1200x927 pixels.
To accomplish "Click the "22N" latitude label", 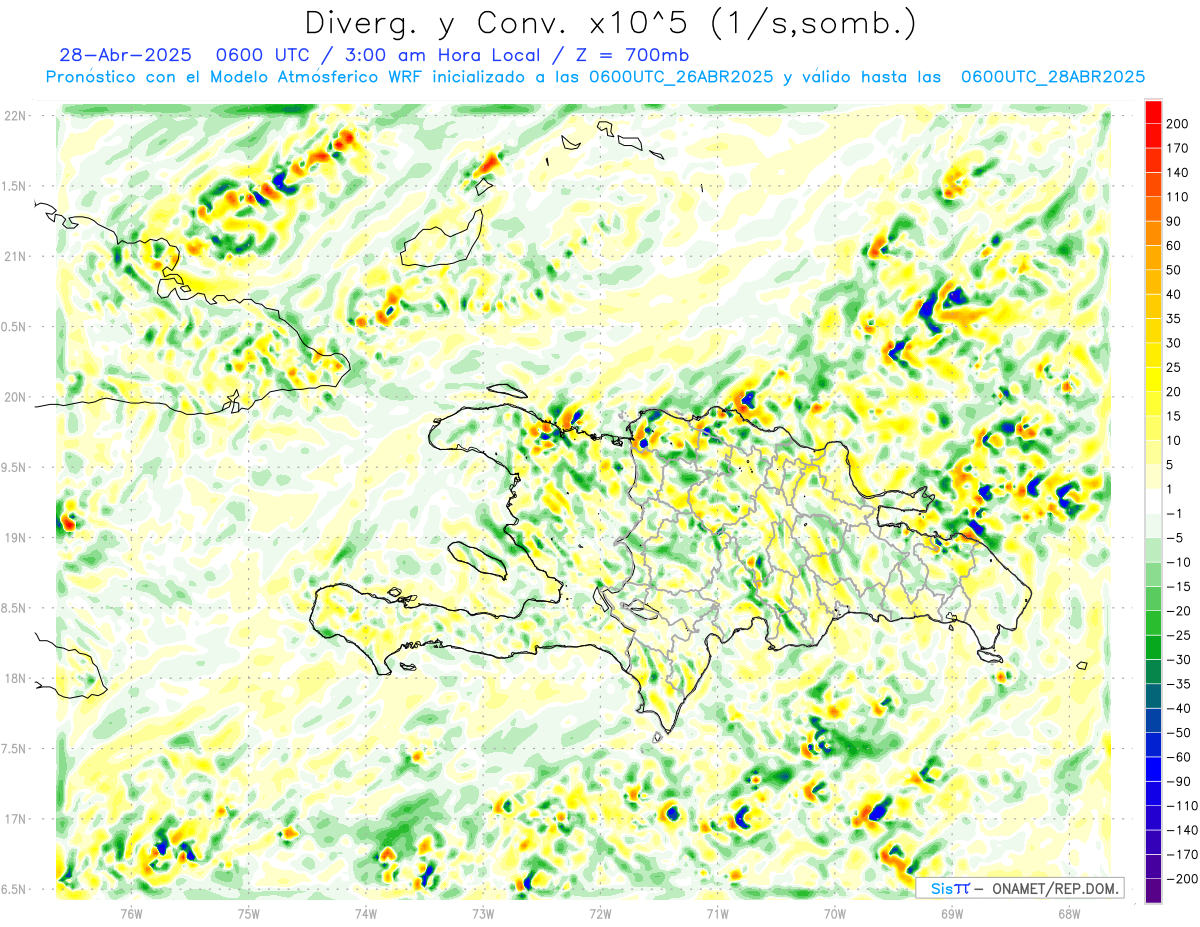I will pos(15,116).
